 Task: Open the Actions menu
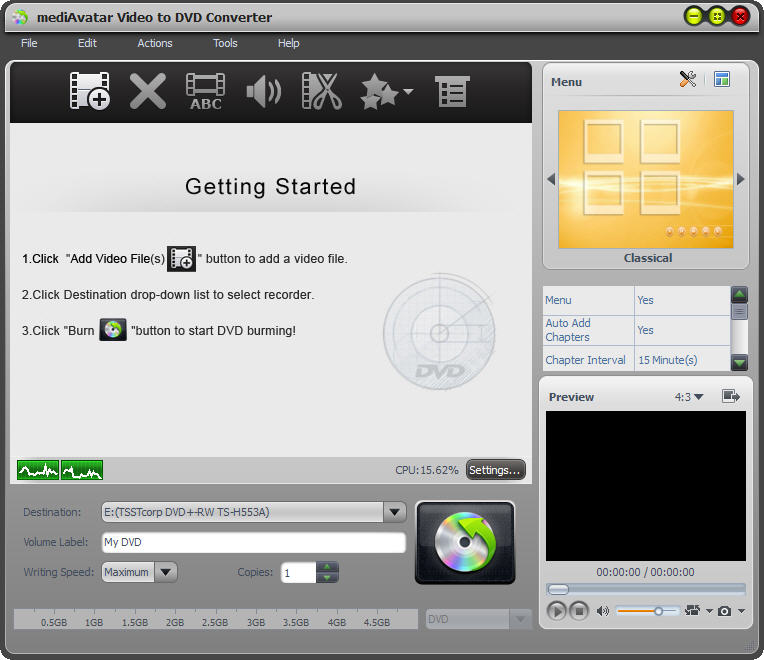[x=154, y=43]
